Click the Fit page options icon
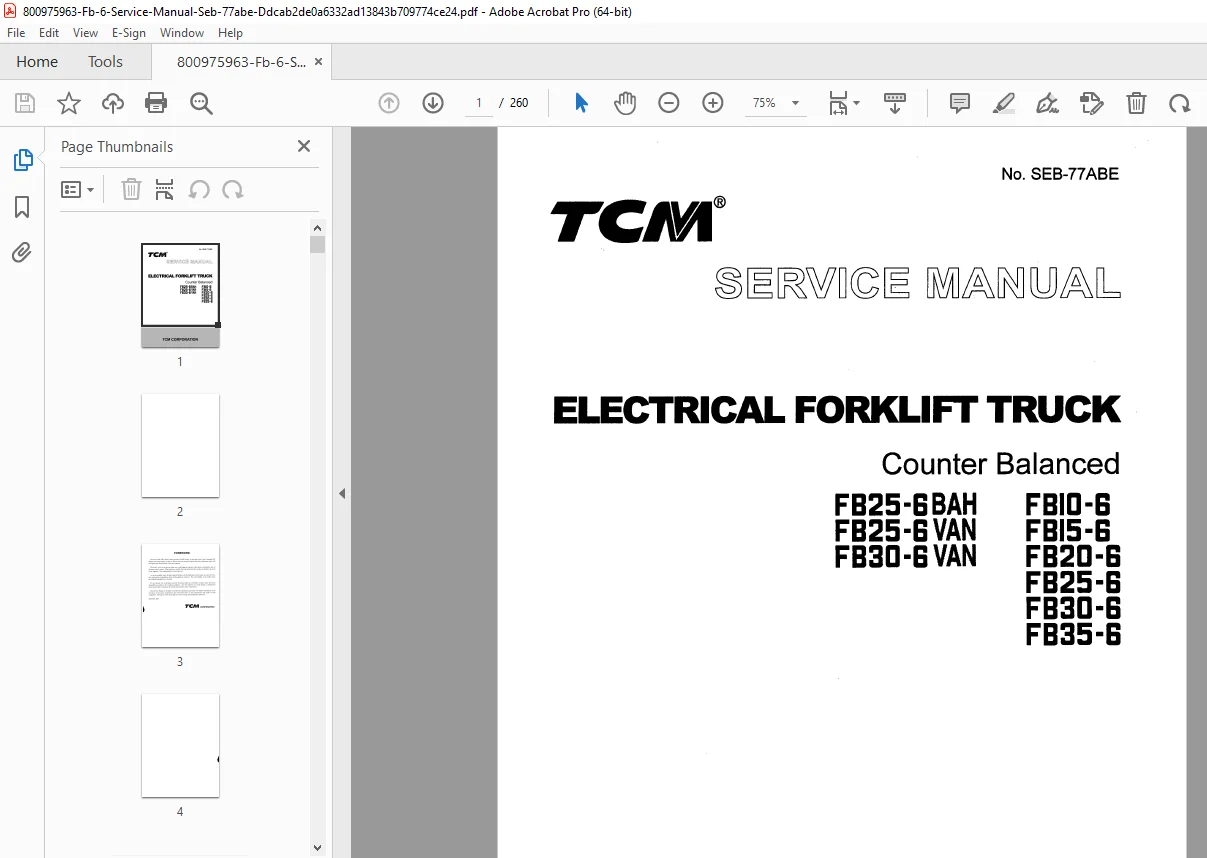The width and height of the screenshot is (1207, 858). point(838,103)
